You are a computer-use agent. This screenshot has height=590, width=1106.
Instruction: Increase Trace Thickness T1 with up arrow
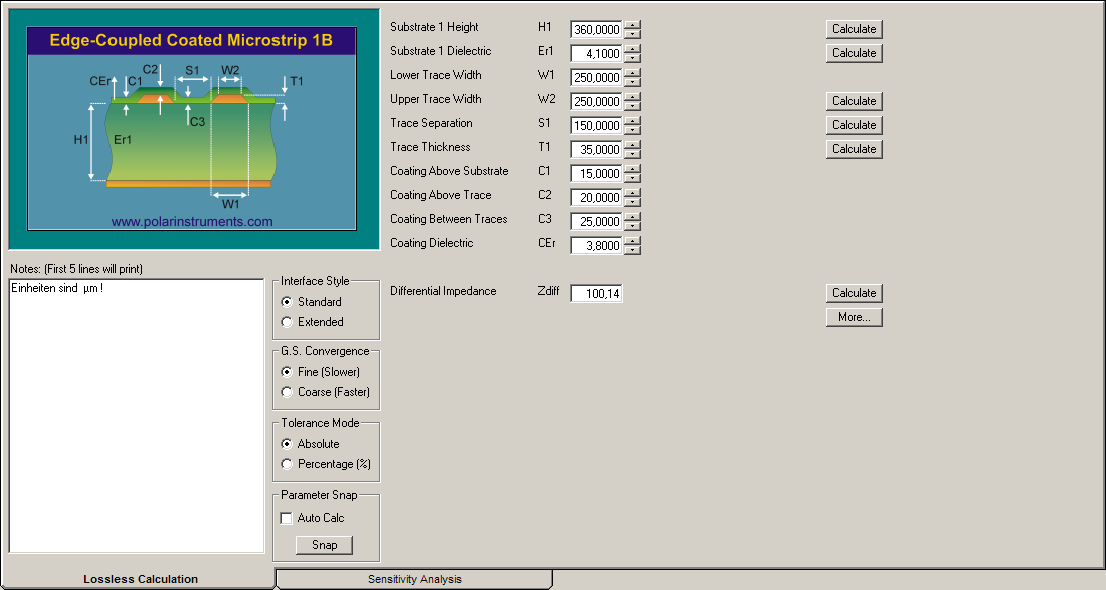click(633, 145)
